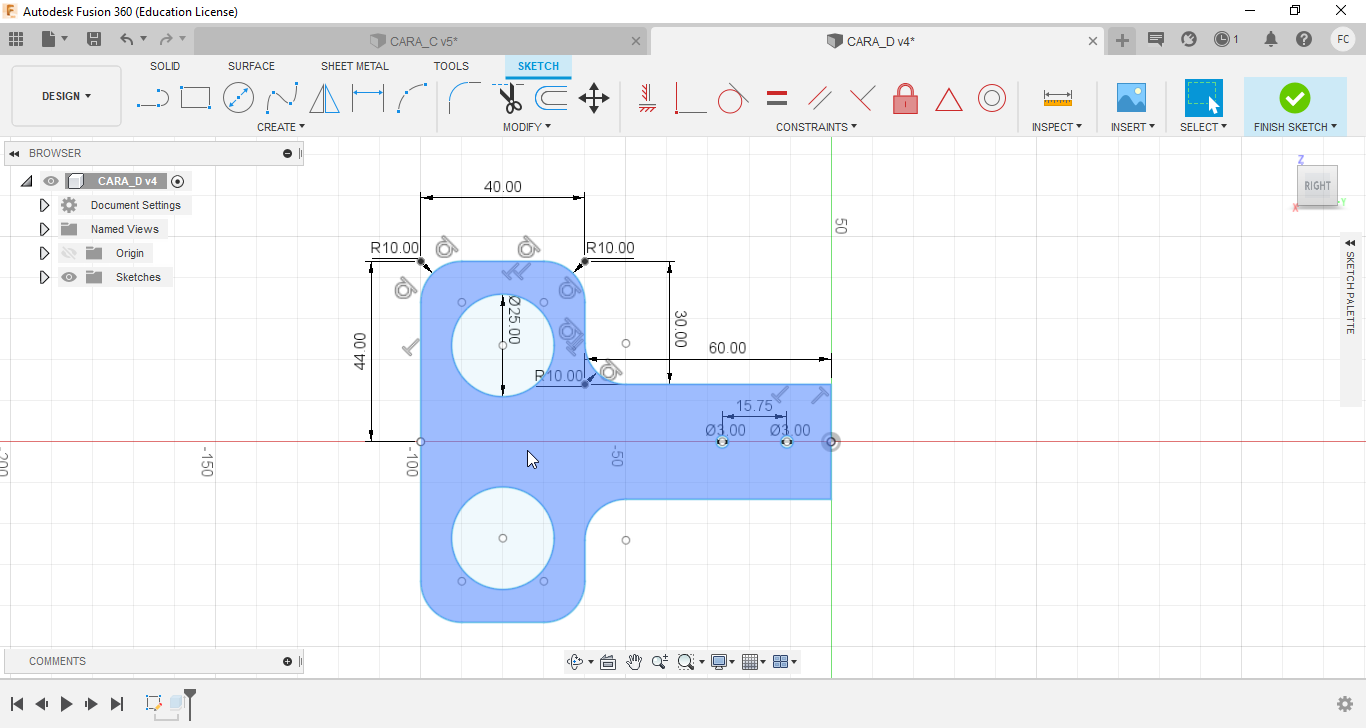Open the INSPECT dropdown menu
This screenshot has height=728, width=1366.
click(x=1057, y=127)
